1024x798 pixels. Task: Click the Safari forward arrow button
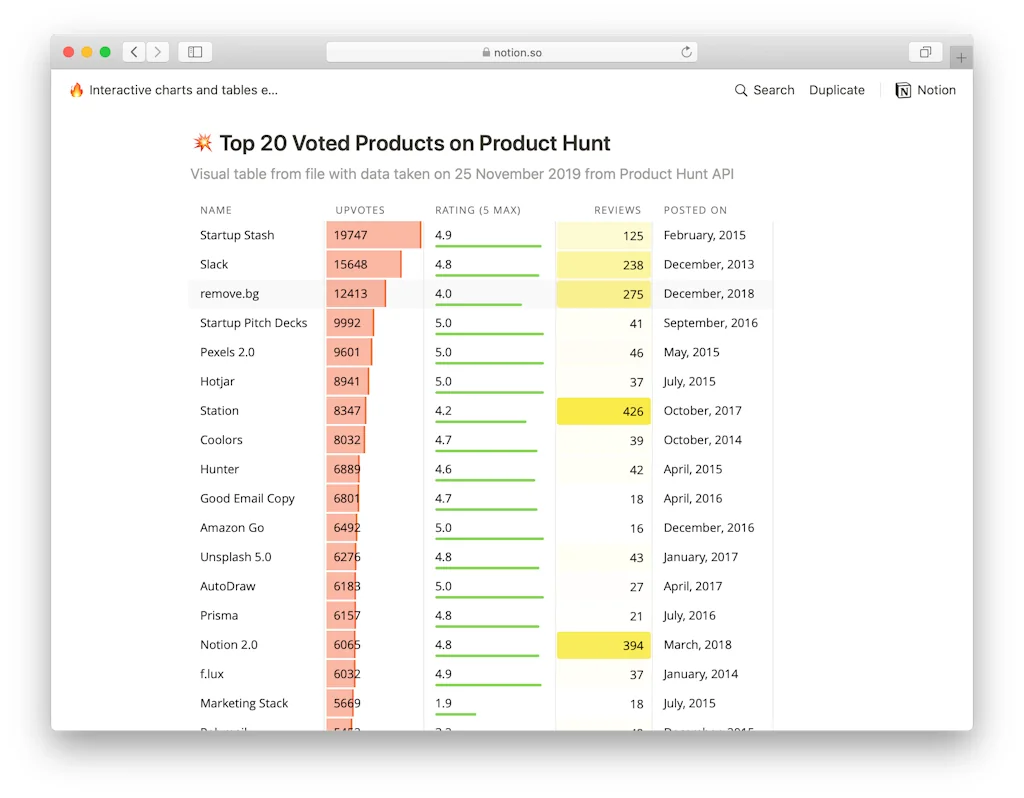pyautogui.click(x=157, y=52)
